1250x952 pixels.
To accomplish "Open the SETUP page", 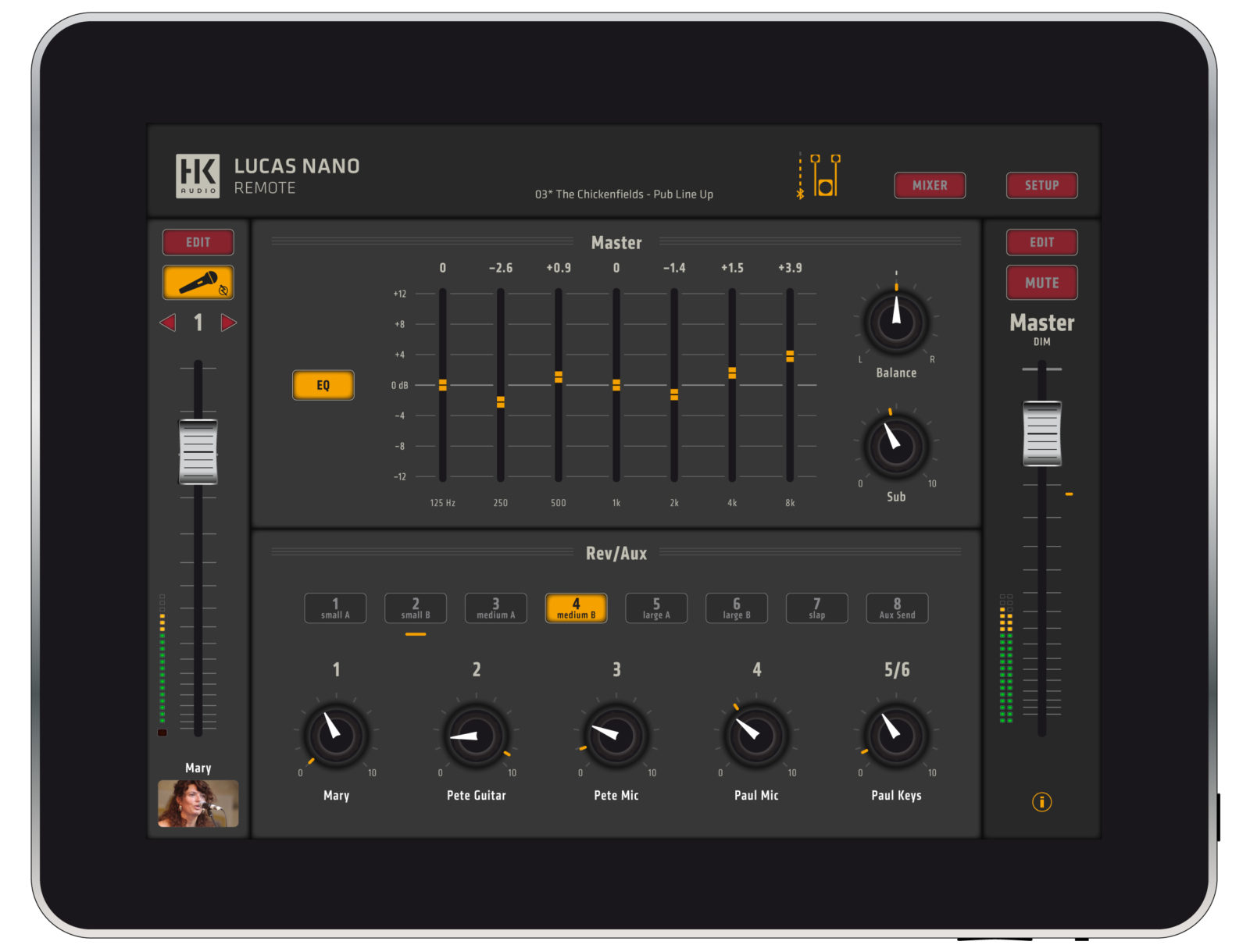I will [x=1041, y=185].
